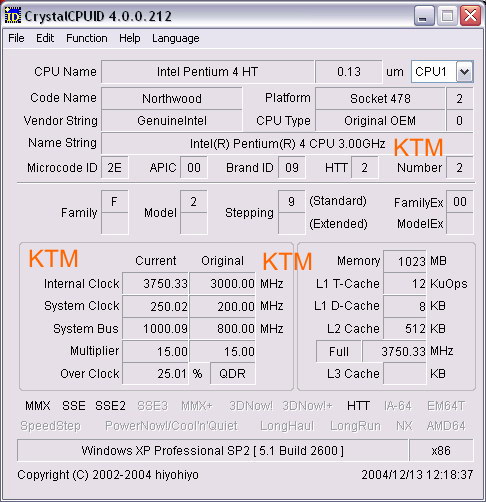Click original Internal Clock 3000.00
Image resolution: width=486 pixels, height=502 pixels.
(x=223, y=283)
